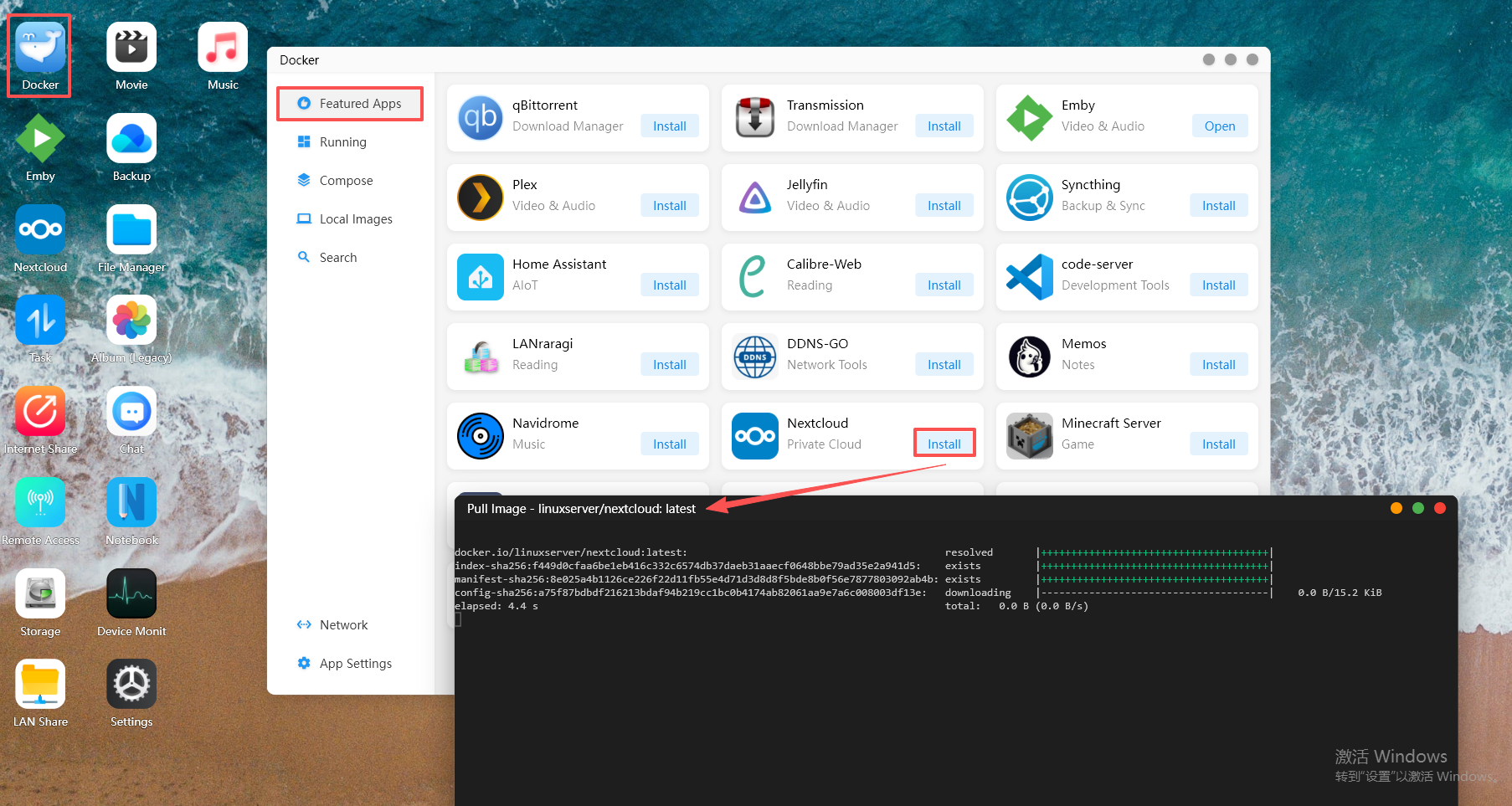Click the LANraragi app logo
Image resolution: width=1512 pixels, height=806 pixels.
[x=481, y=357]
